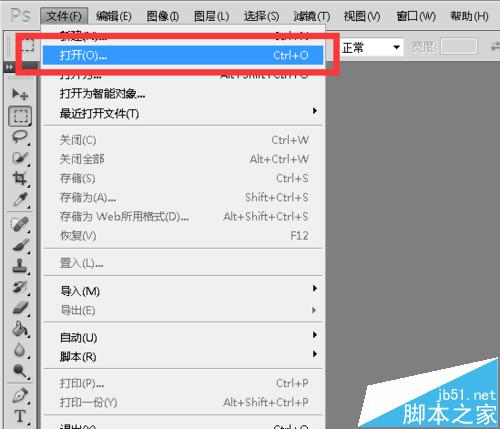
Task: Click 存储为 Web所用格式(D)... entry
Action: 183,216
